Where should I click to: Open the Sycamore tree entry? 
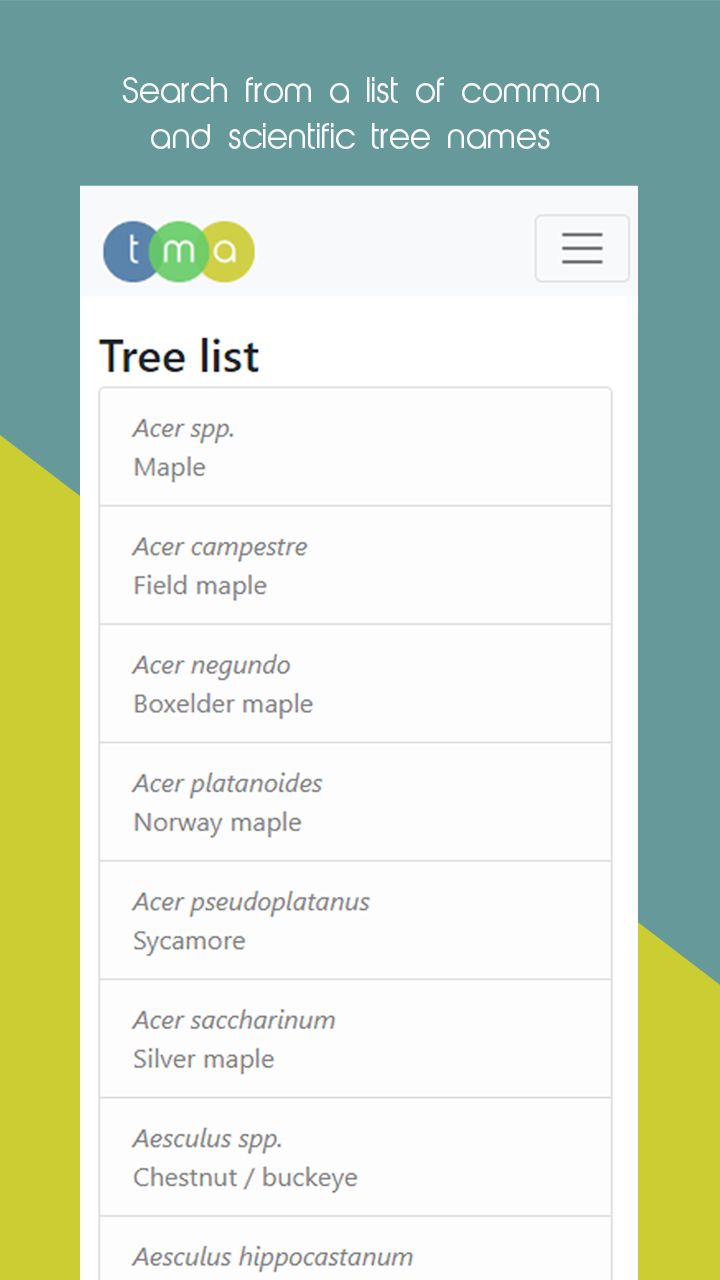[355, 920]
